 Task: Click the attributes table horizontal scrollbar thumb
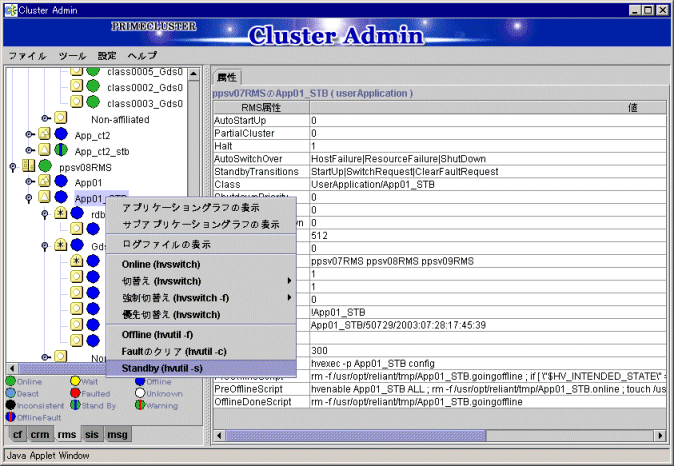(356, 435)
